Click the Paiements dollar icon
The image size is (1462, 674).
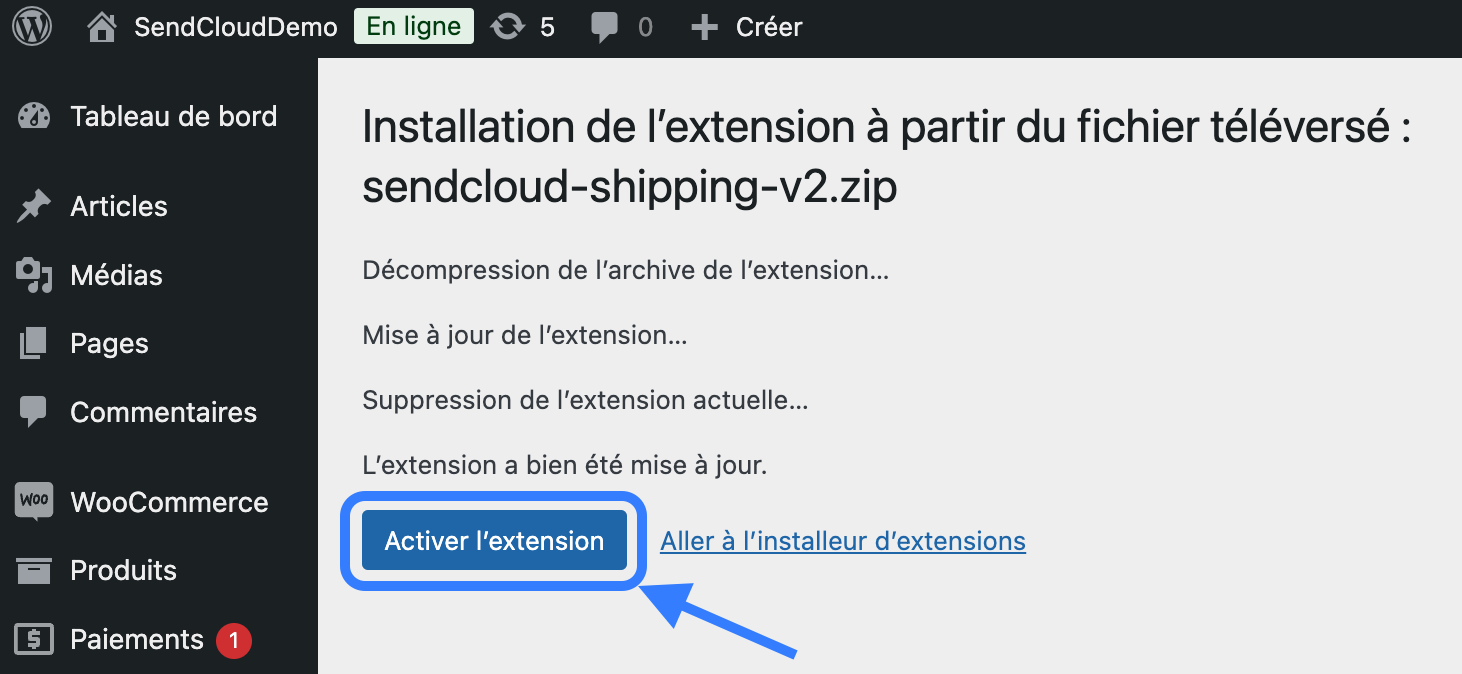point(34,639)
